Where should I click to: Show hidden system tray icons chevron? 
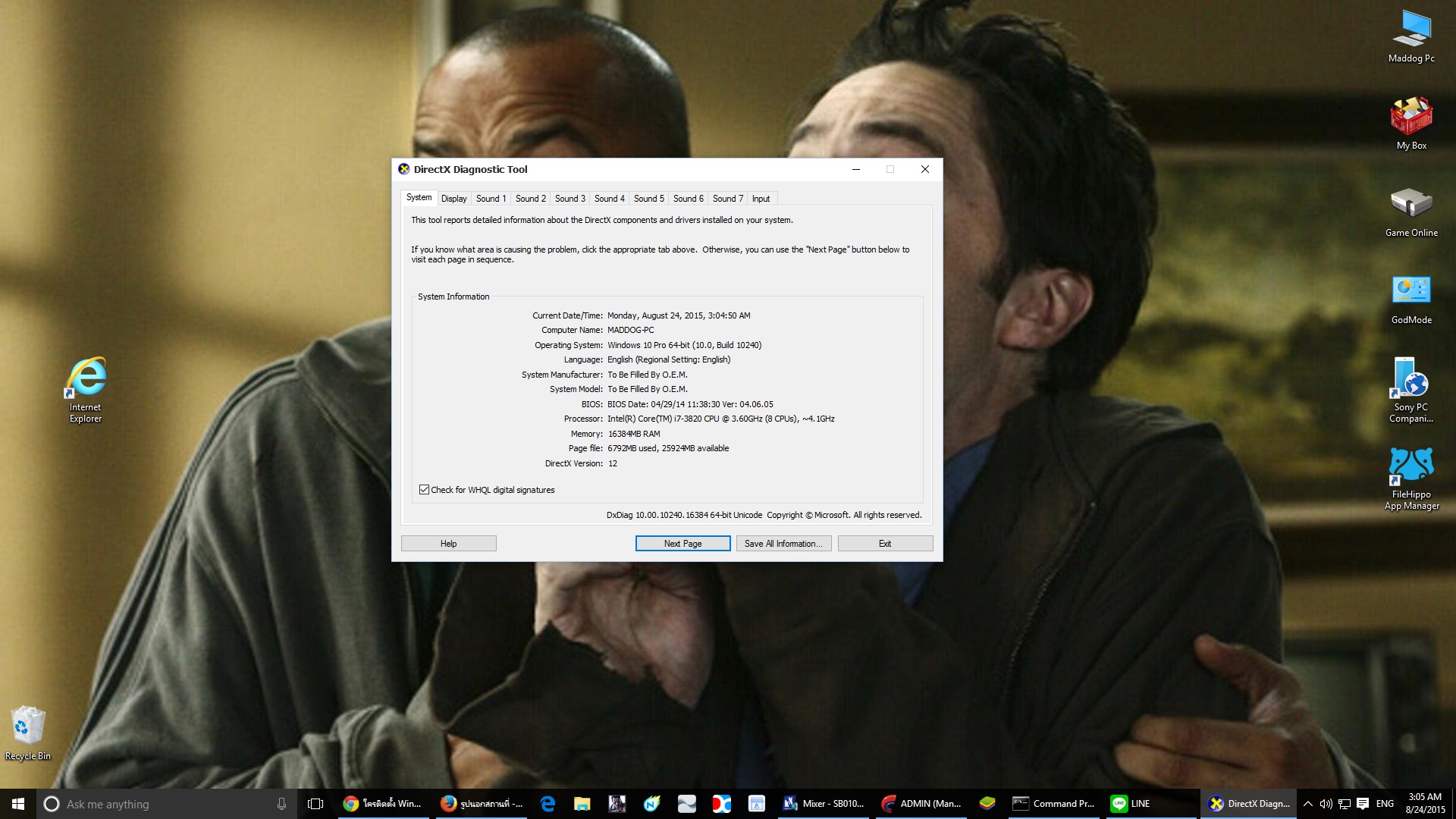(1307, 804)
